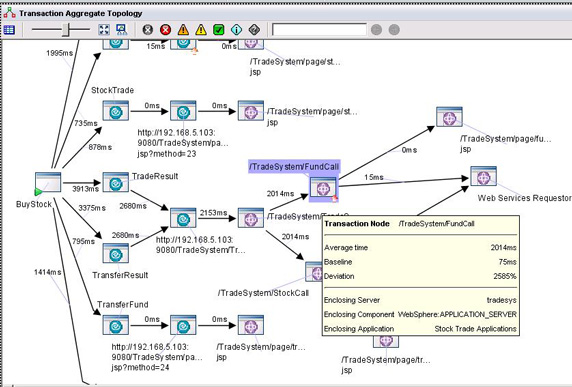
Task: Open the table view icon in toolbar
Action: coord(9,30)
